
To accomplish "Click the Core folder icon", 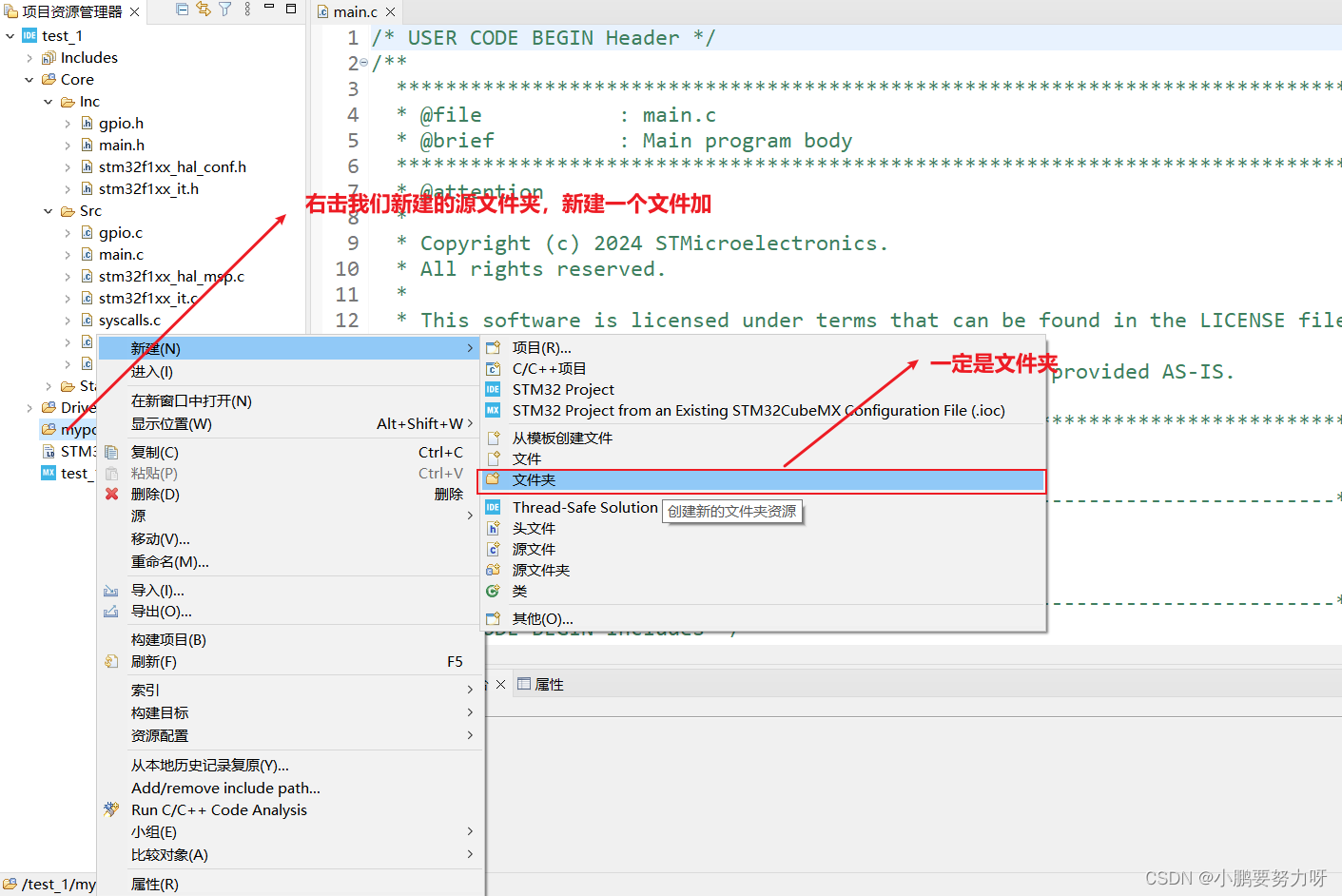I will coord(49,79).
